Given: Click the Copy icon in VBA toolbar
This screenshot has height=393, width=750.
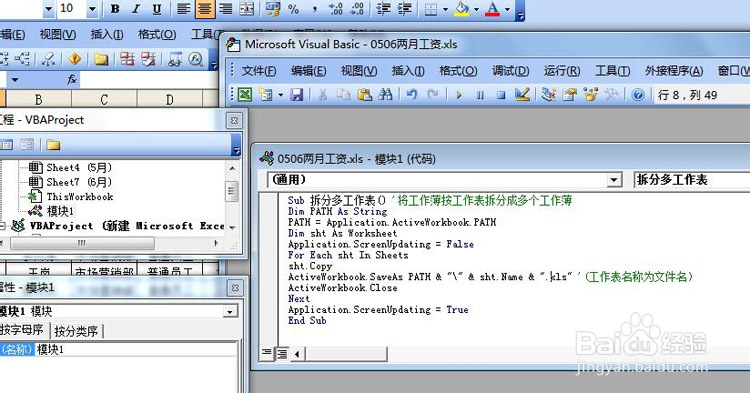Looking at the screenshot, I should pyautogui.click(x=343, y=94).
